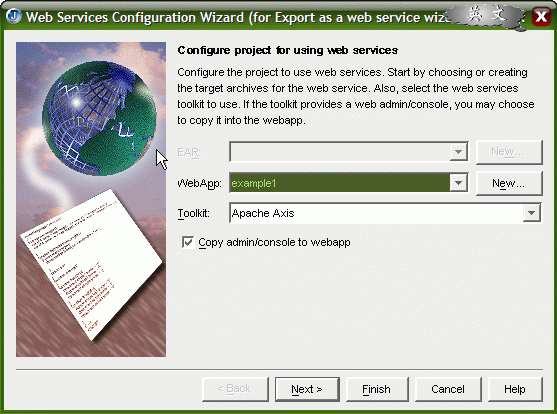
Task: Expand the WebApp dropdown arrow
Action: pos(458,183)
